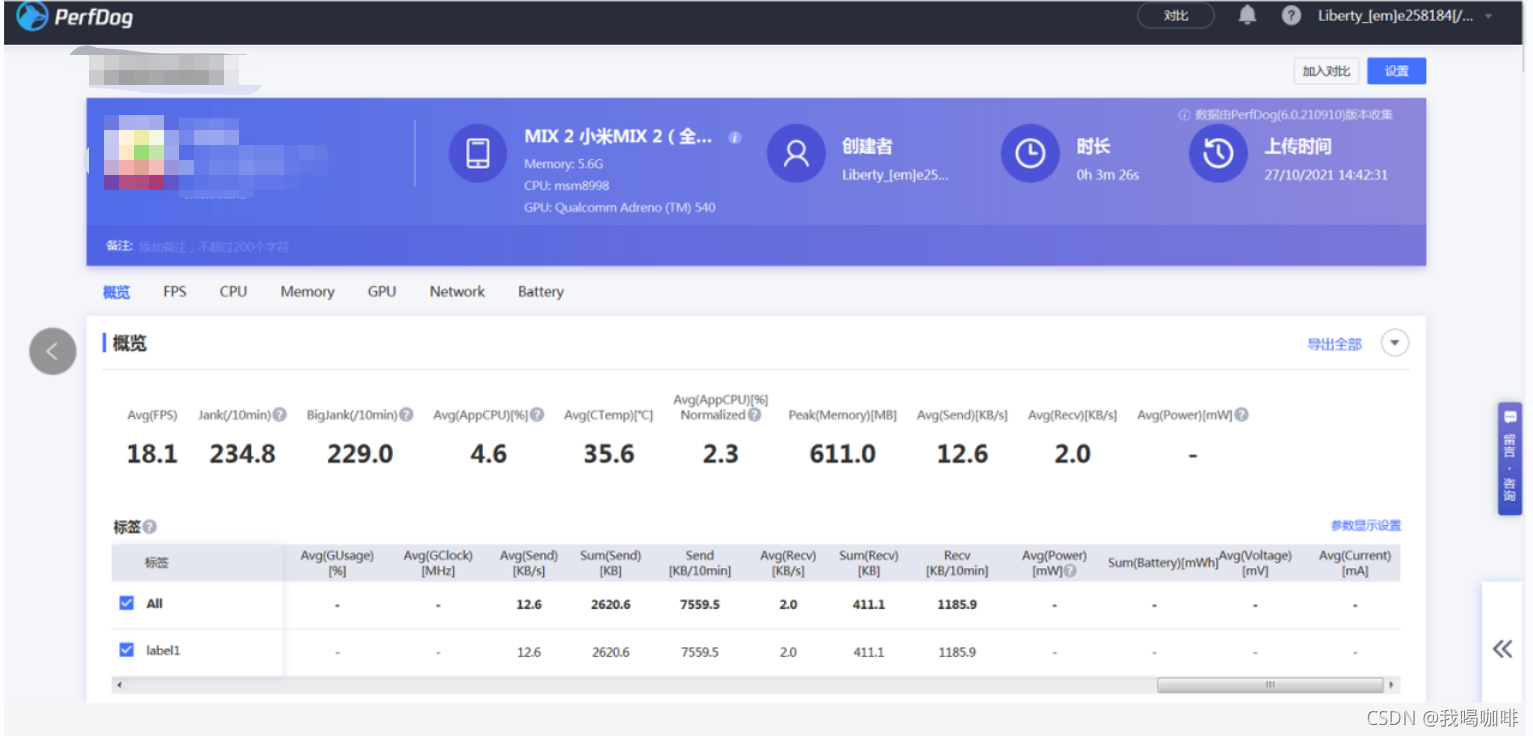Click the table horizontal scrollbar thumb
This screenshot has height=736, width=1533.
pos(1270,685)
